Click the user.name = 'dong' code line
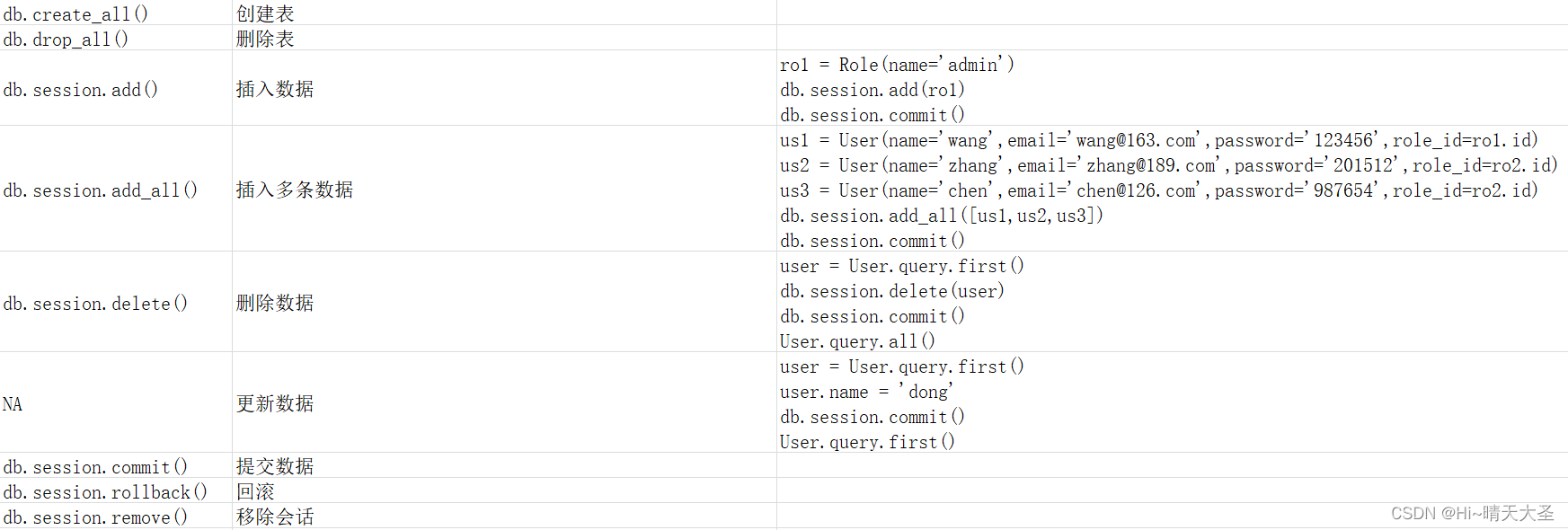 866,392
